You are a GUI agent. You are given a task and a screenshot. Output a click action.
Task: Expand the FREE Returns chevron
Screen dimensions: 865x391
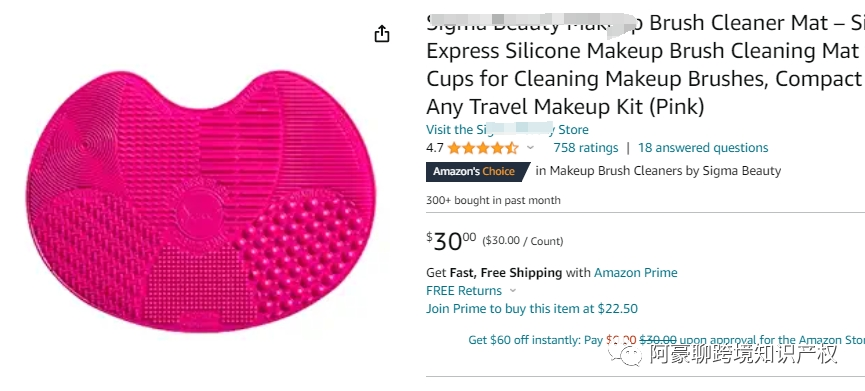513,291
